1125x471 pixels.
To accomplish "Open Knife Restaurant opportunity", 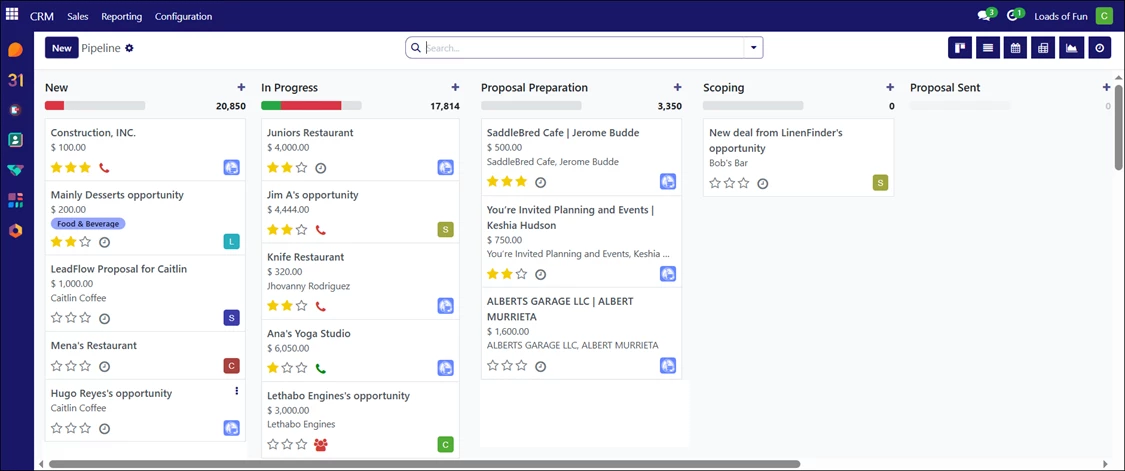I will click(x=359, y=281).
